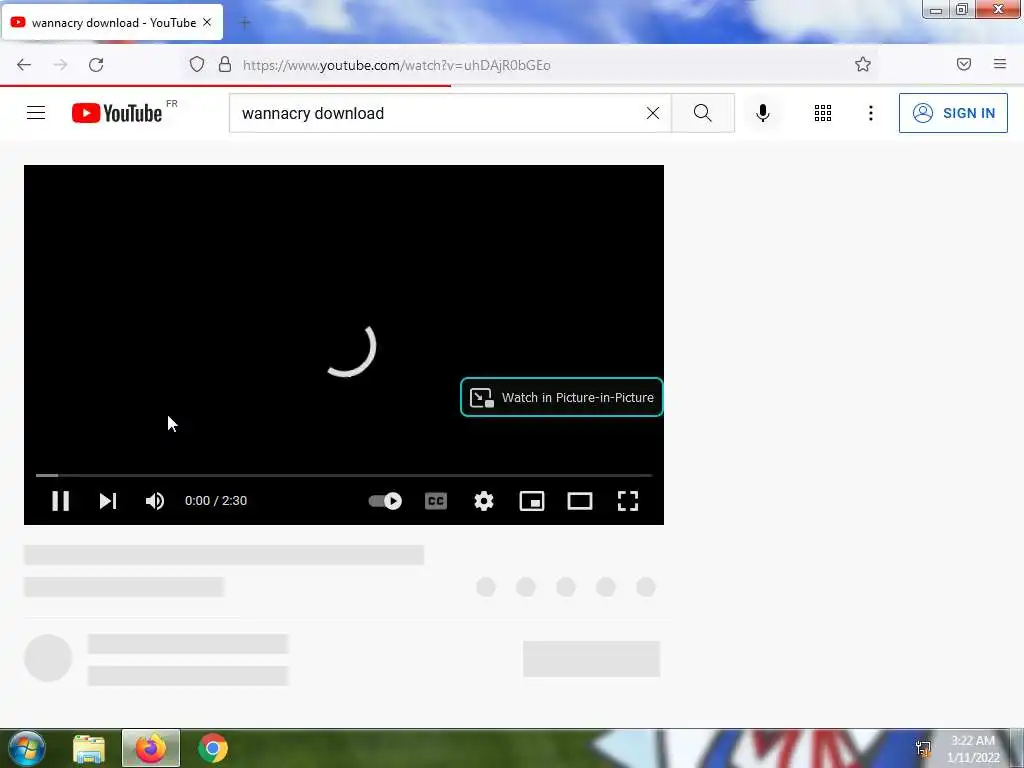Submit search with magnifier button
Viewport: 1024px width, 768px height.
(x=703, y=113)
